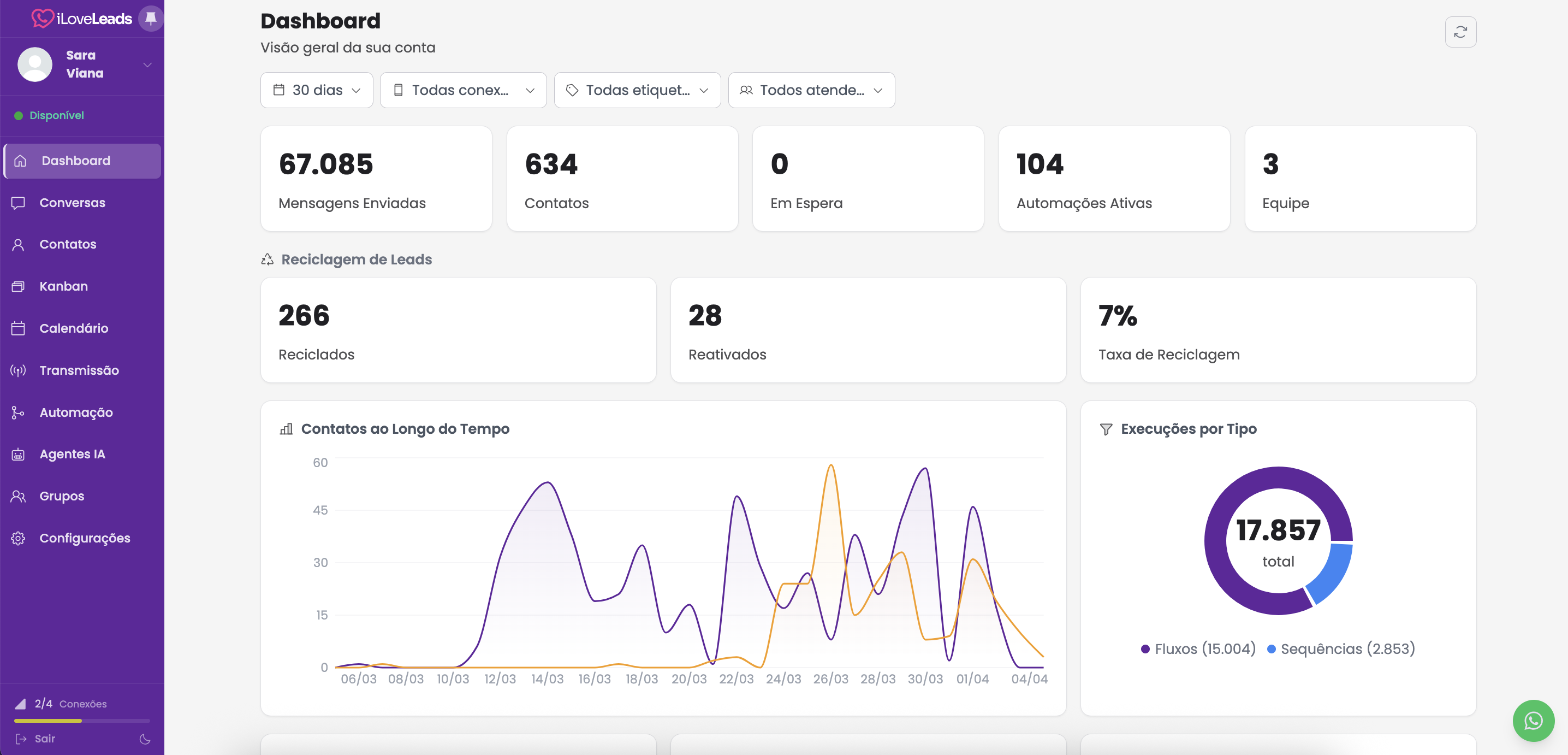Image resolution: width=1568 pixels, height=755 pixels.
Task: Go to Agentes IA
Action: click(x=82, y=454)
